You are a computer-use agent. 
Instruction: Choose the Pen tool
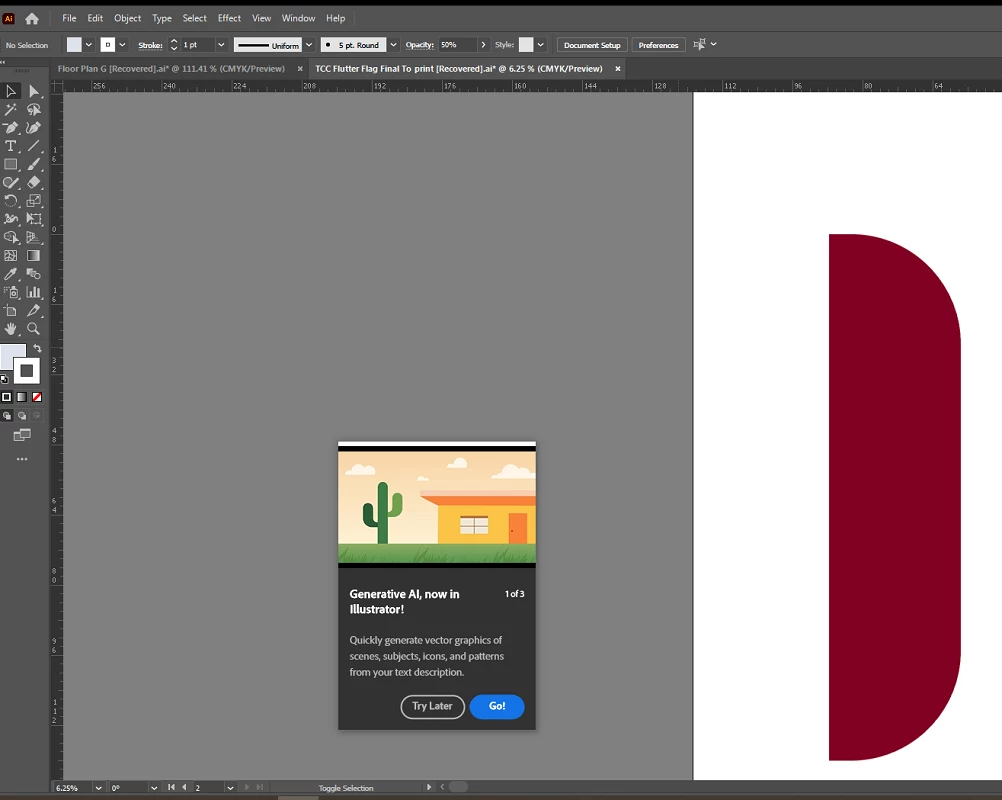click(11, 128)
